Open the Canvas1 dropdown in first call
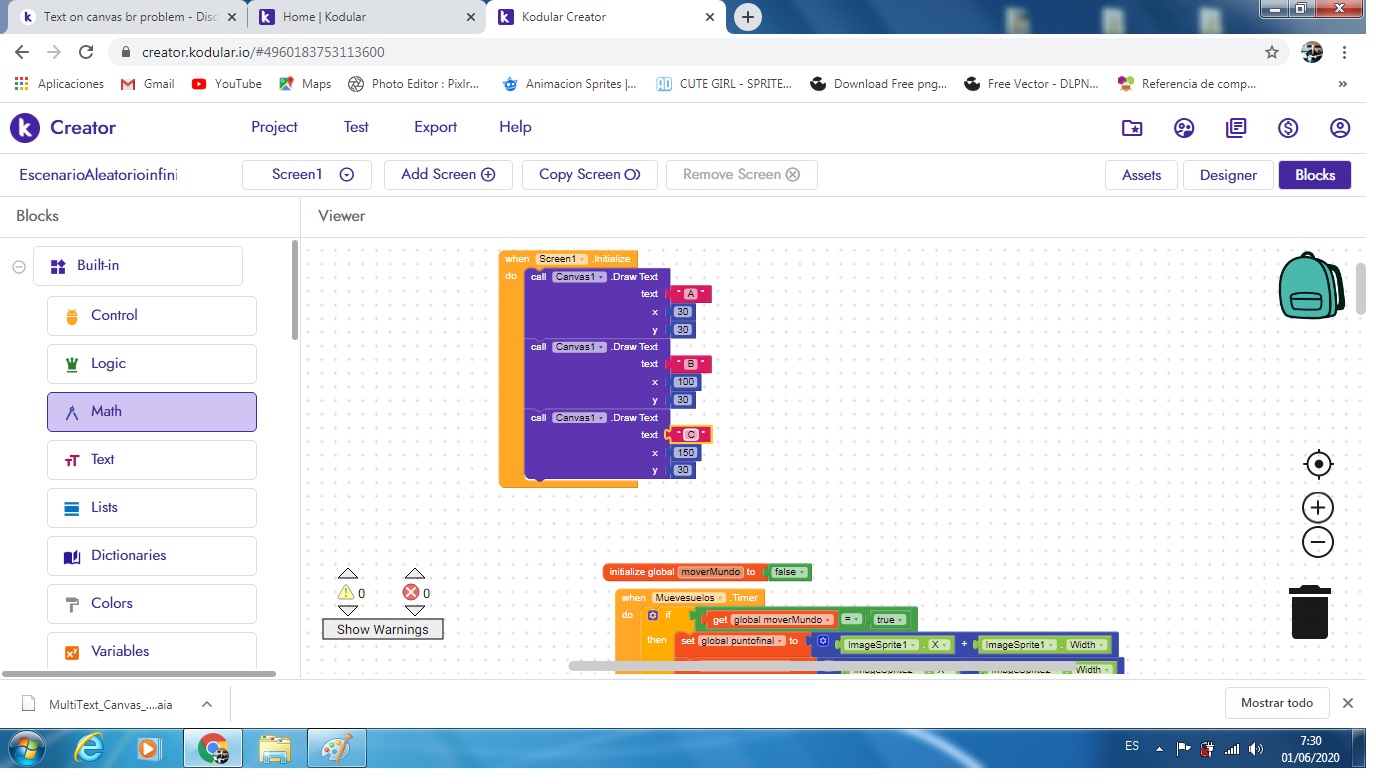Viewport: 1376px width, 784px height. pos(580,277)
